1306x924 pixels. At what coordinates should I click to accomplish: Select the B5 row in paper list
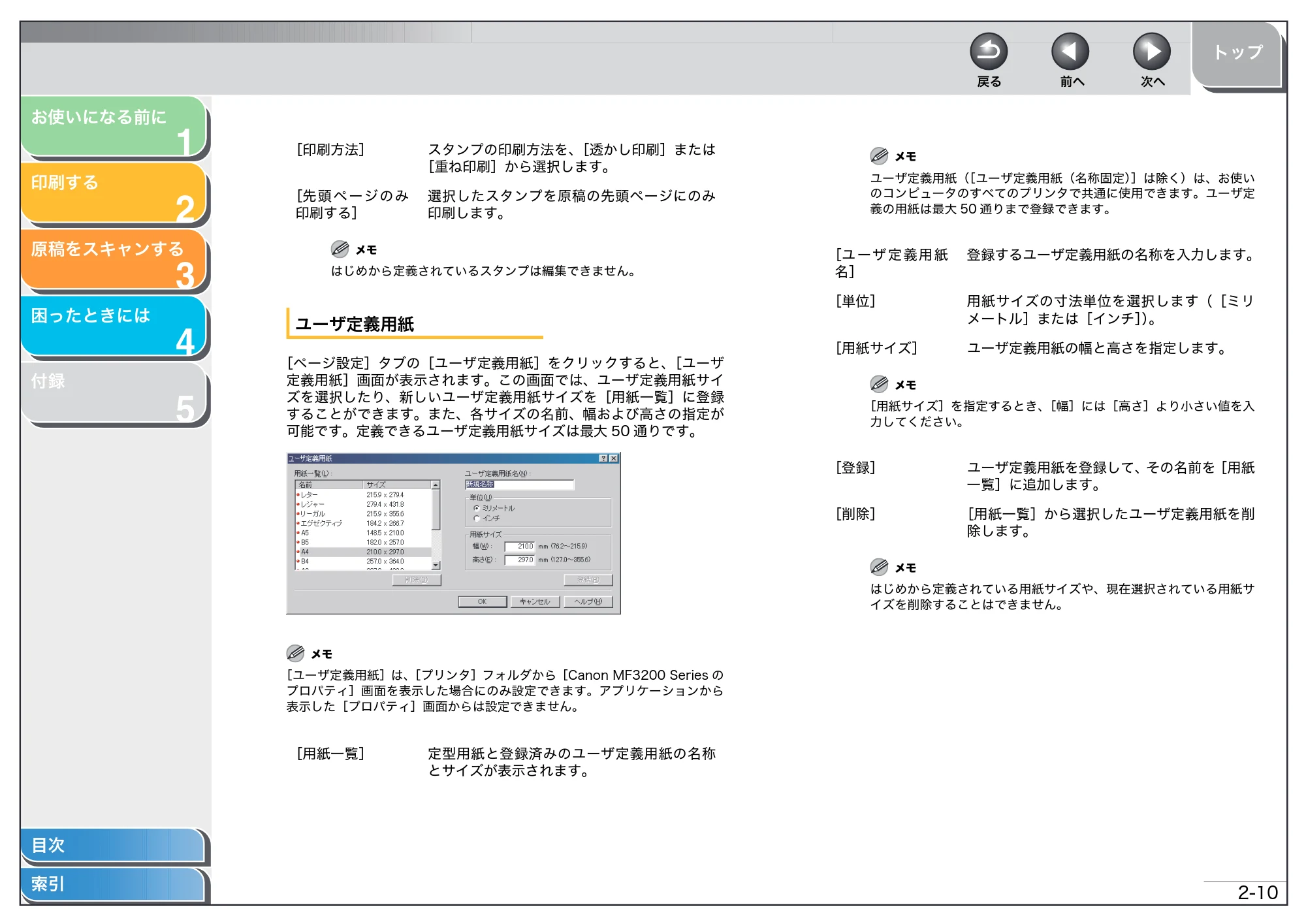(x=363, y=542)
